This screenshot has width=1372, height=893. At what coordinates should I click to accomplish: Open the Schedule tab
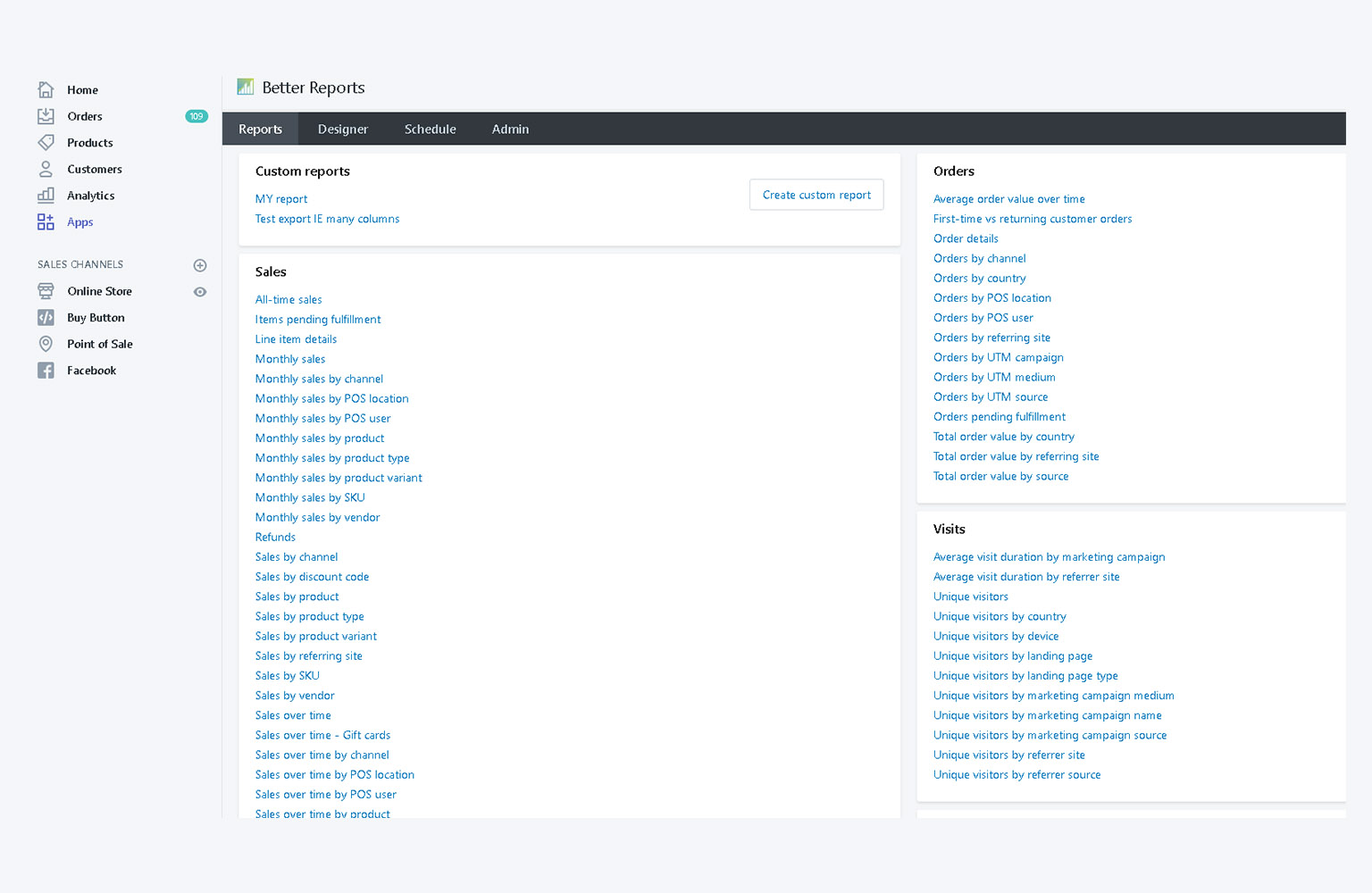(x=430, y=129)
